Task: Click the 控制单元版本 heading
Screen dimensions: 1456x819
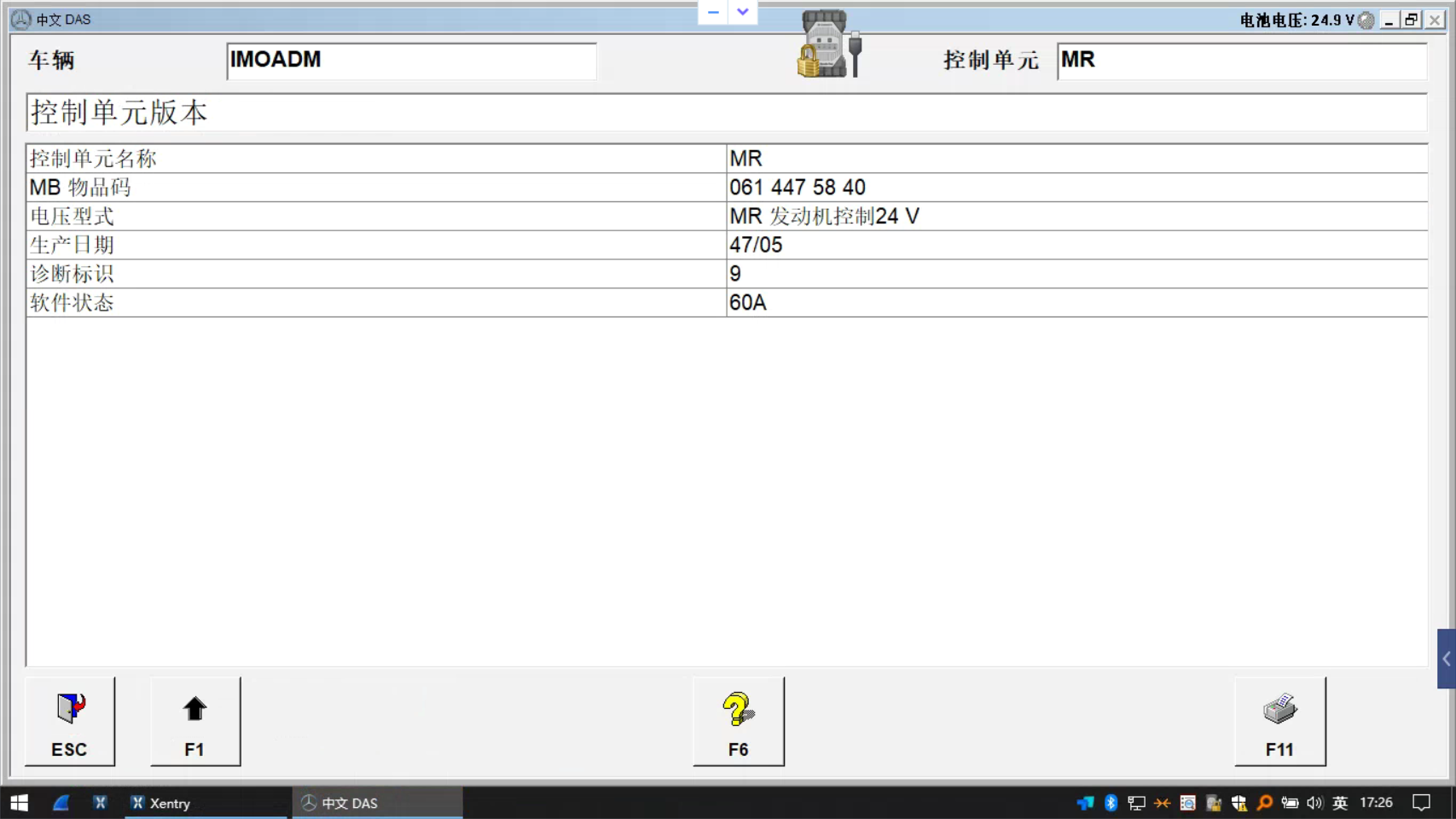Action: click(x=119, y=113)
